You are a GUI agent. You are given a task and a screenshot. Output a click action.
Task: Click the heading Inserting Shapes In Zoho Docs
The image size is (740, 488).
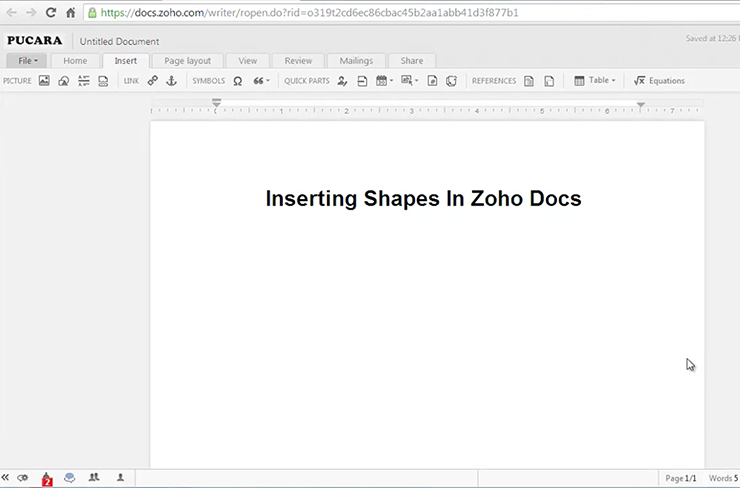click(423, 199)
